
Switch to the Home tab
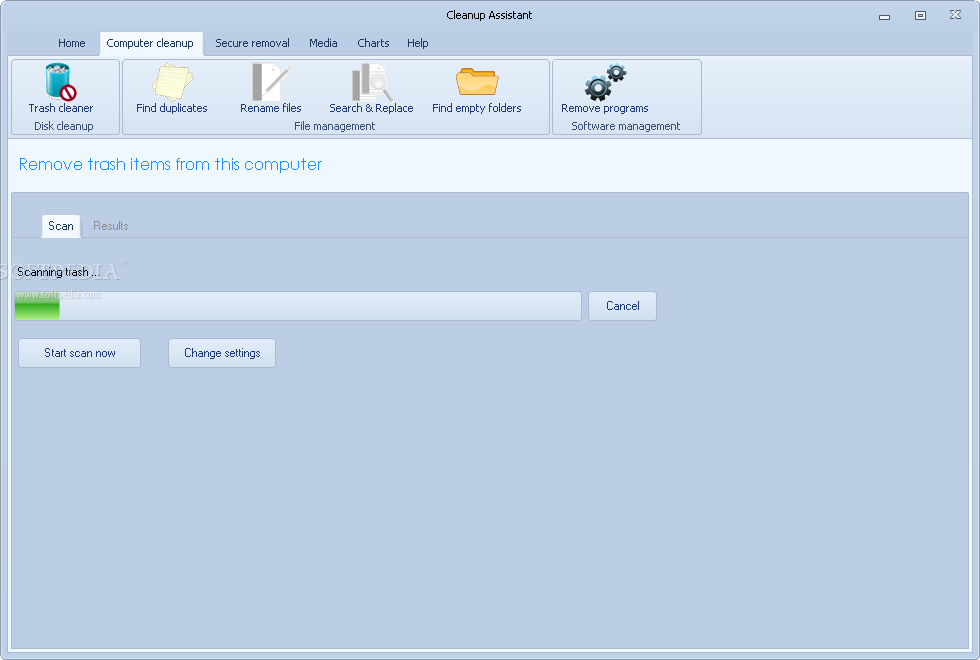pos(72,43)
